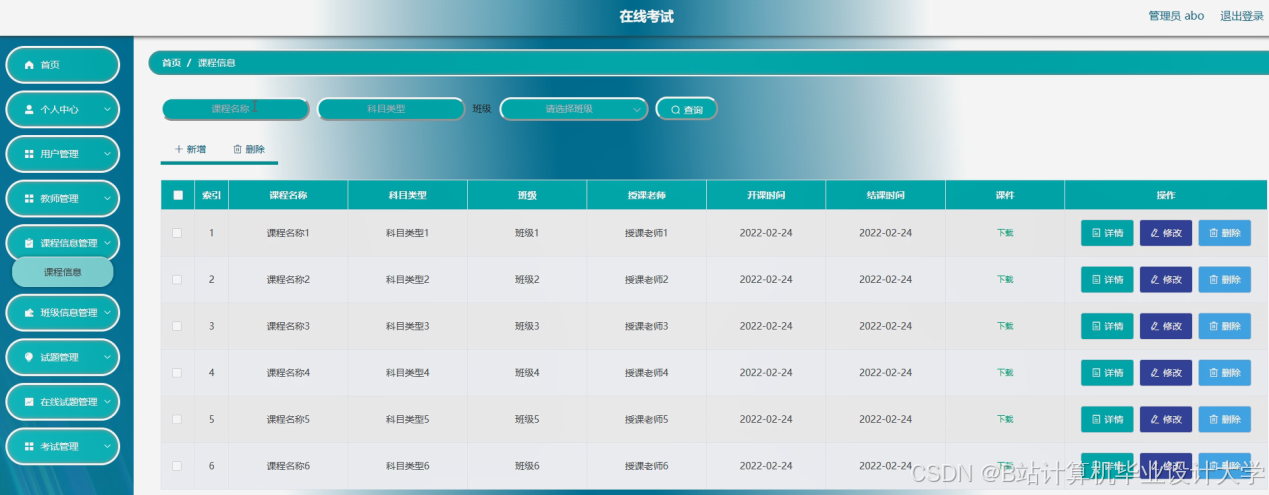Click the 在线考试 page title
The height and width of the screenshot is (495, 1269).
646,17
